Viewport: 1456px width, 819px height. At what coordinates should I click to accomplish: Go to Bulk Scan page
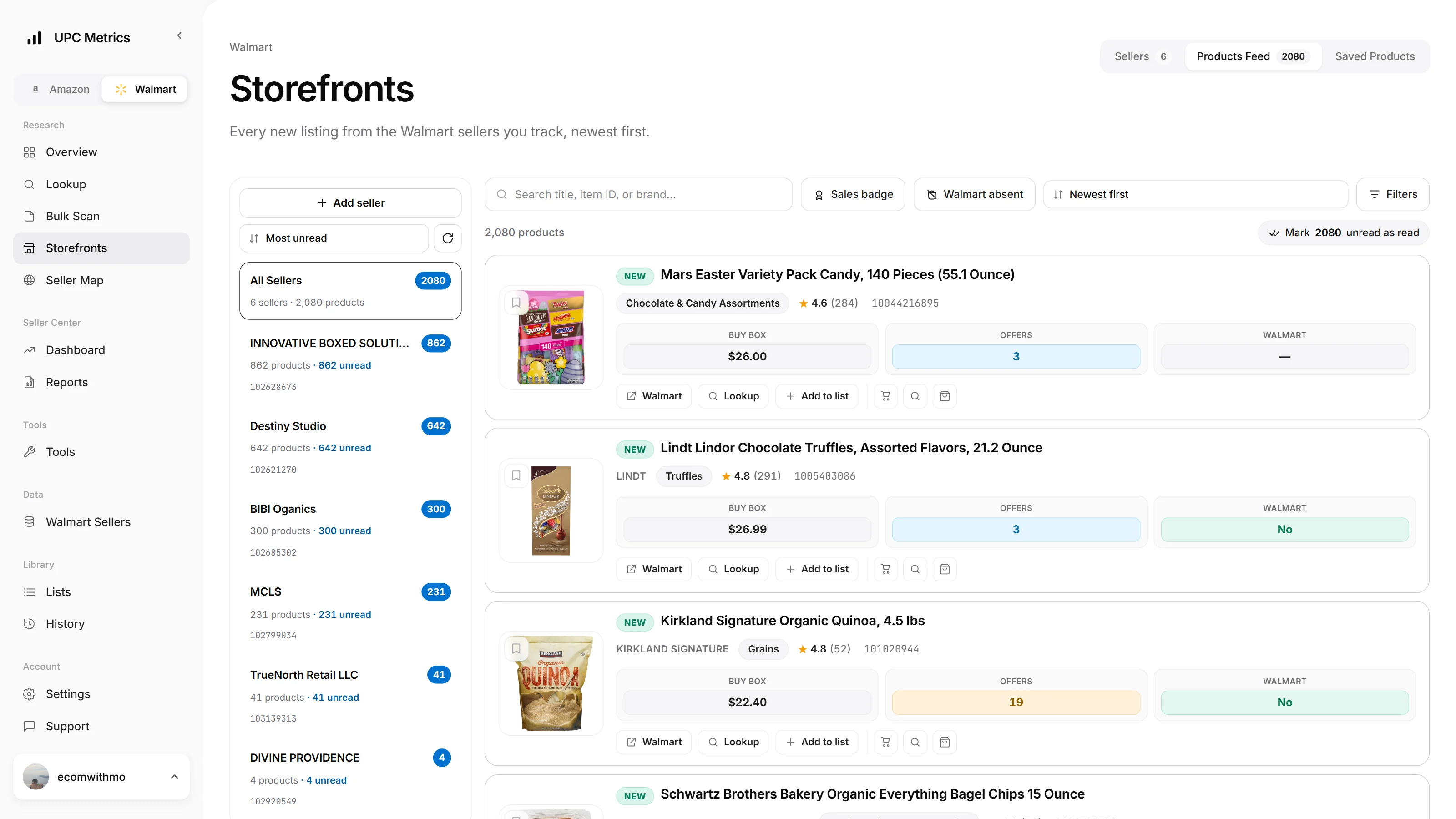101,216
